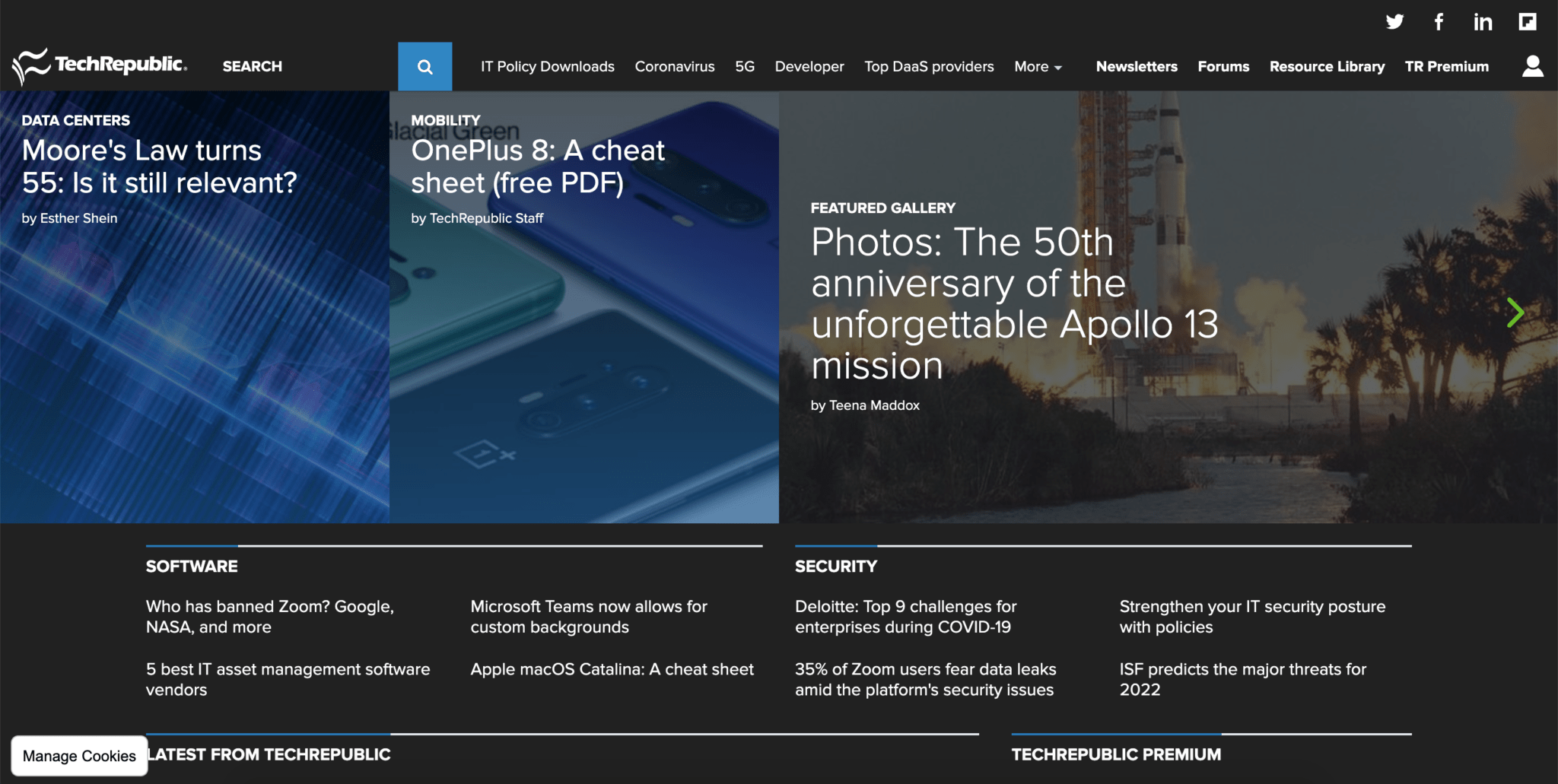Open the Flipboard share icon

tap(1527, 22)
